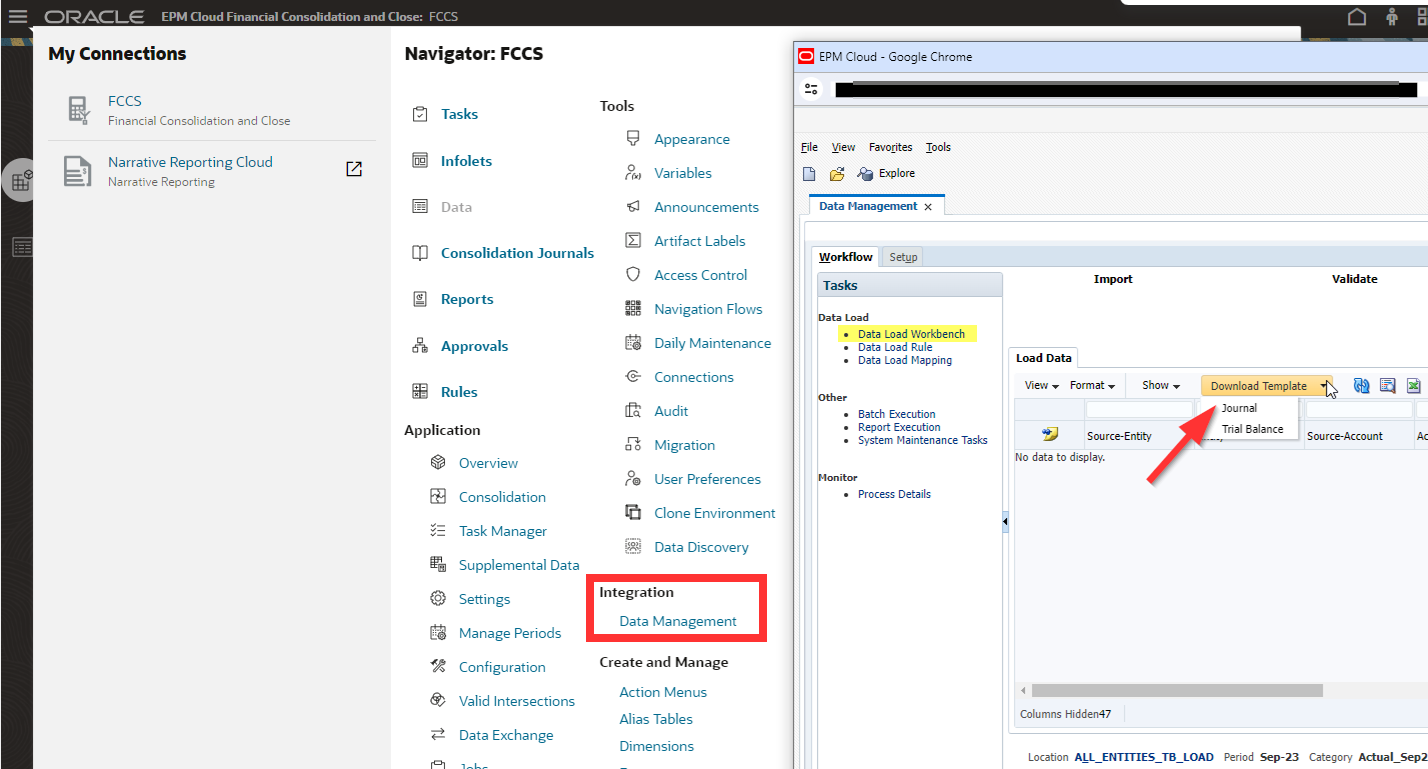1428x769 pixels.
Task: Open the System Maintenance Tasks link
Action: pos(922,440)
